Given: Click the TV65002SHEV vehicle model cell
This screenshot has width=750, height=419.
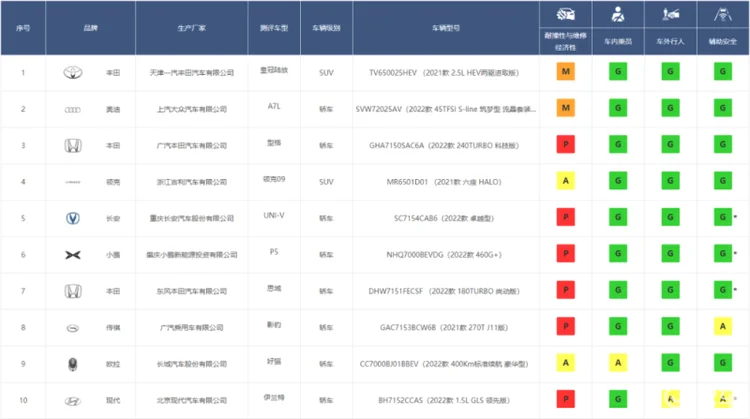Looking at the screenshot, I should (x=444, y=73).
